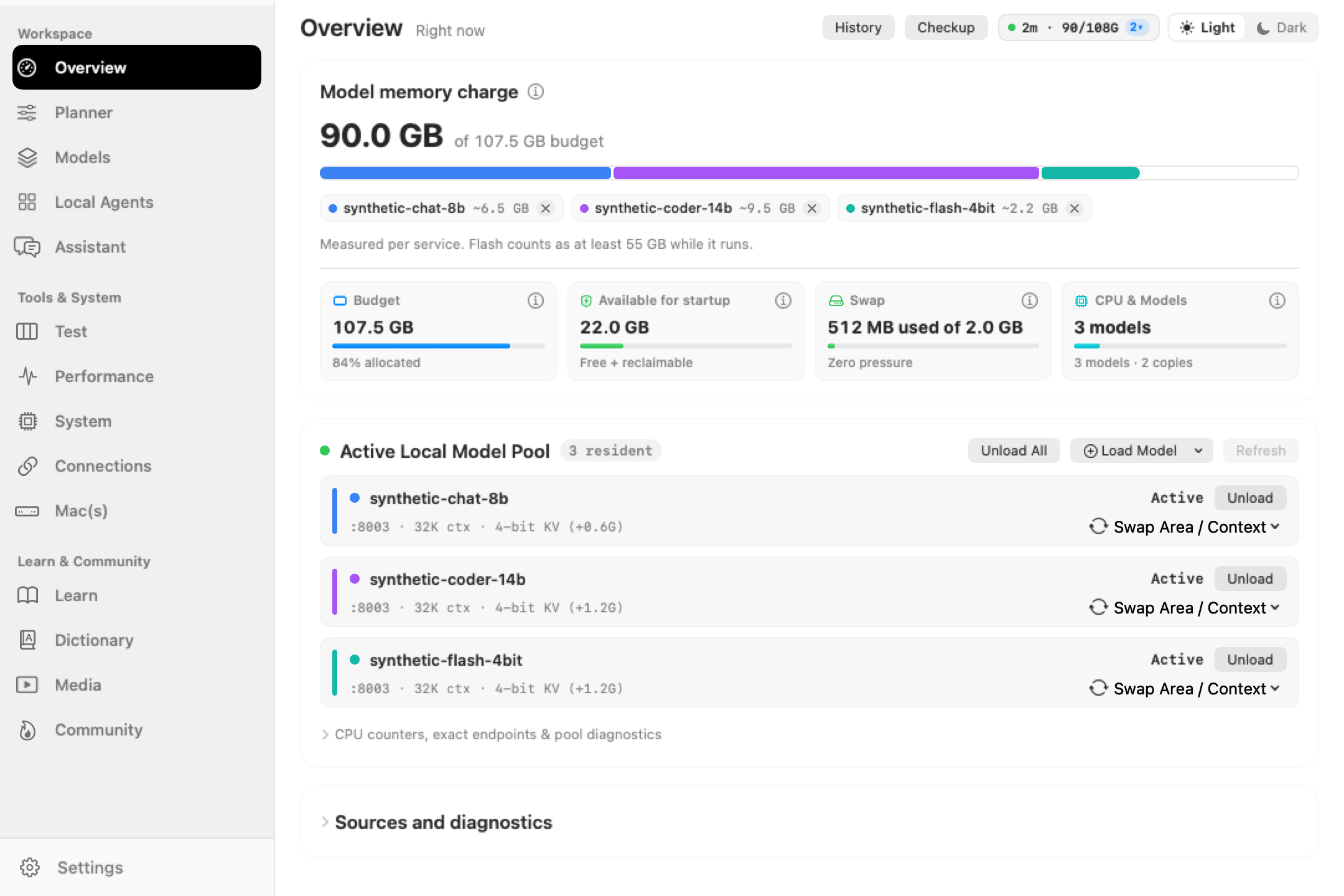Click the Learn book icon

coord(27,595)
